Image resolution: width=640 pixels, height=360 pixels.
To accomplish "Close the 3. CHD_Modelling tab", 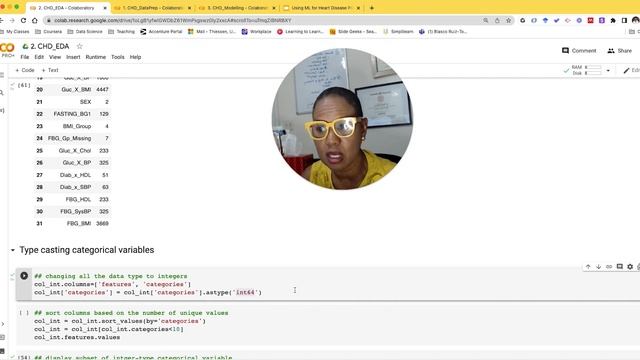I will 274,8.
